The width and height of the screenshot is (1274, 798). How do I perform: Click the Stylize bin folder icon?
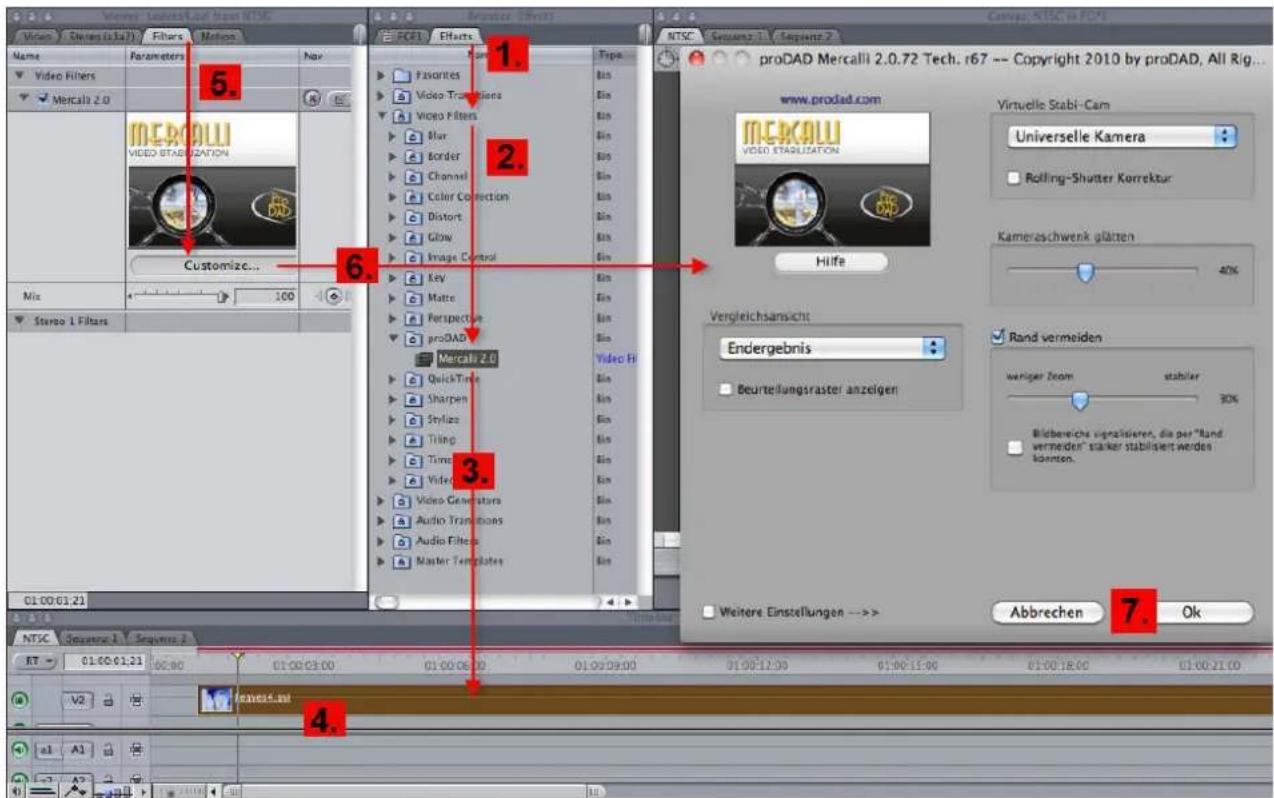(414, 419)
